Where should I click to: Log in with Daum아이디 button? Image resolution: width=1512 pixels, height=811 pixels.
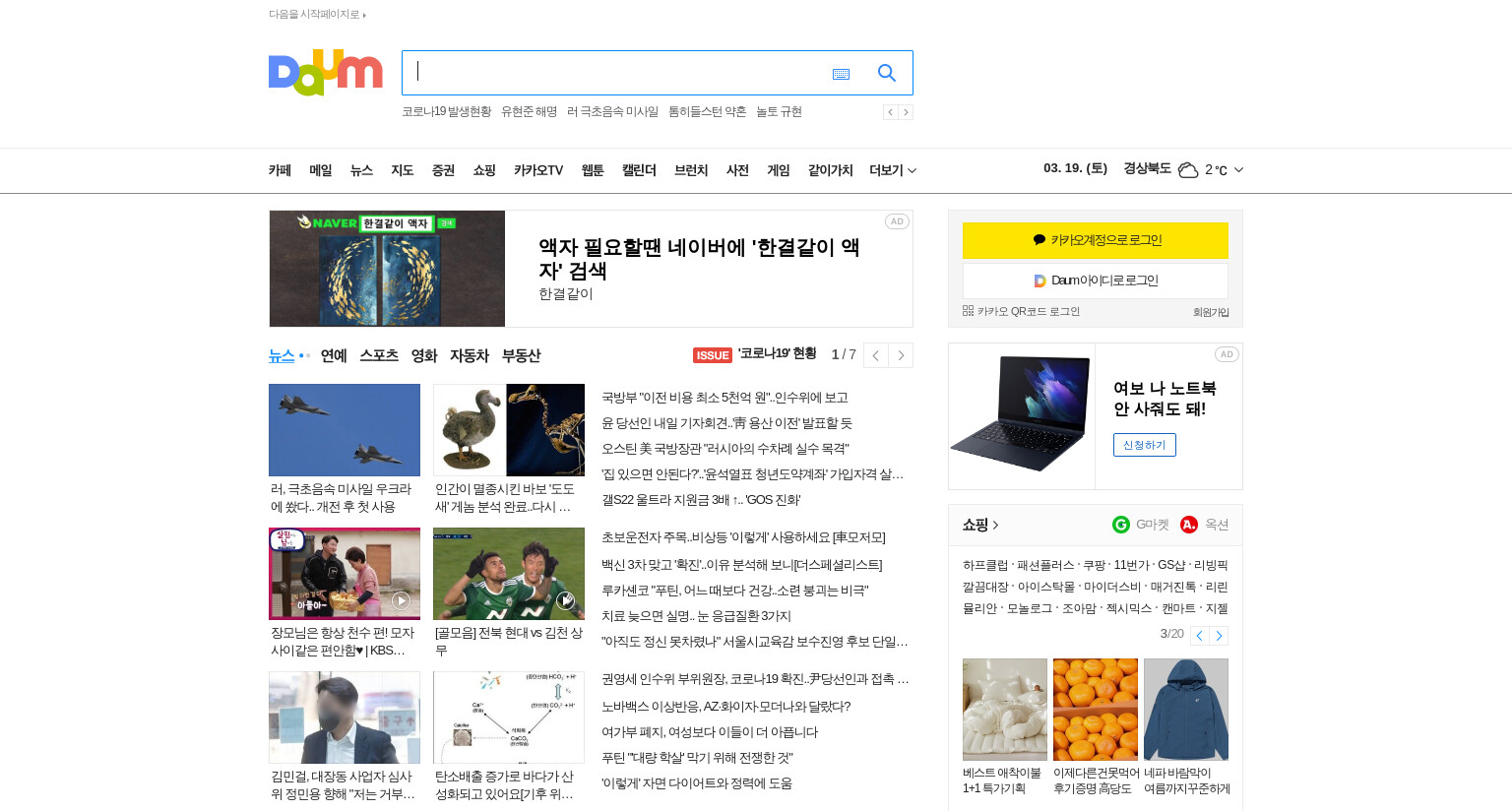click(1096, 281)
